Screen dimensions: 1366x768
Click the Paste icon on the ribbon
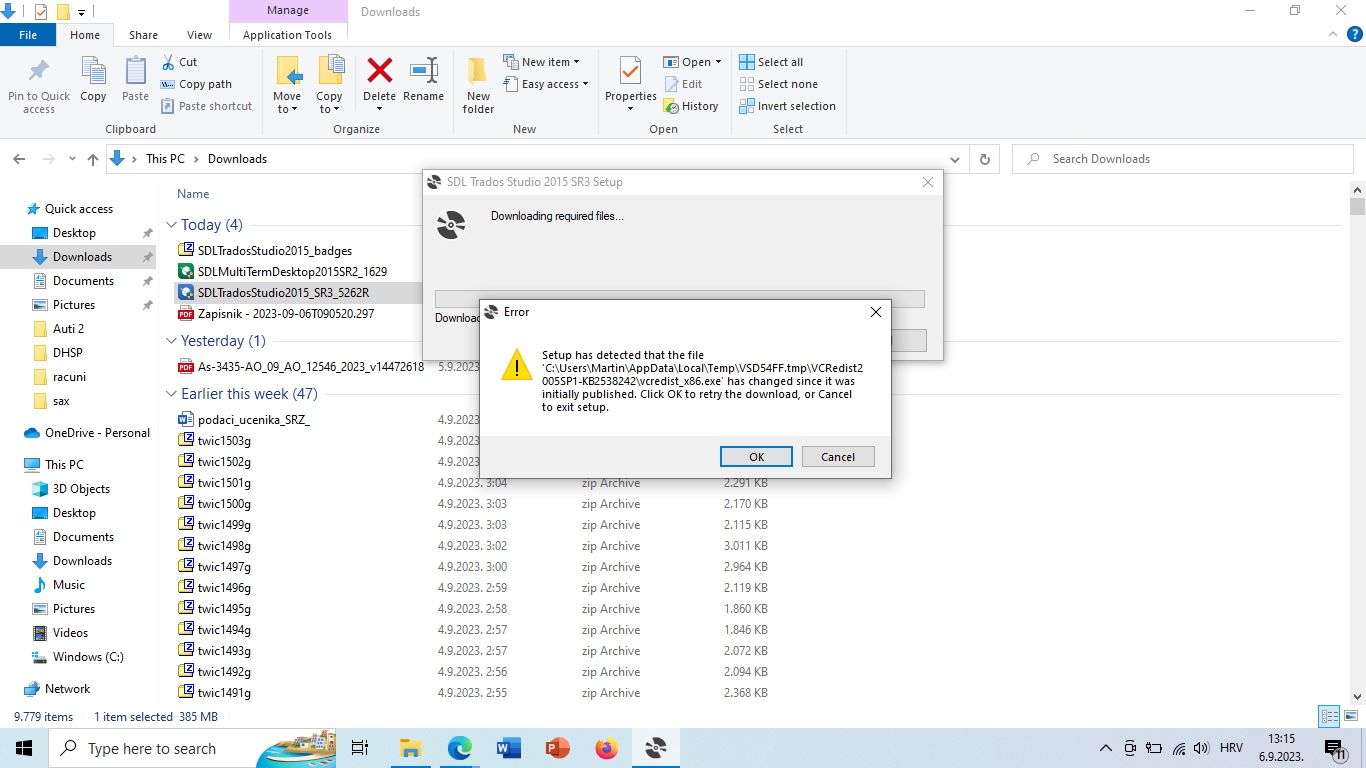[135, 80]
